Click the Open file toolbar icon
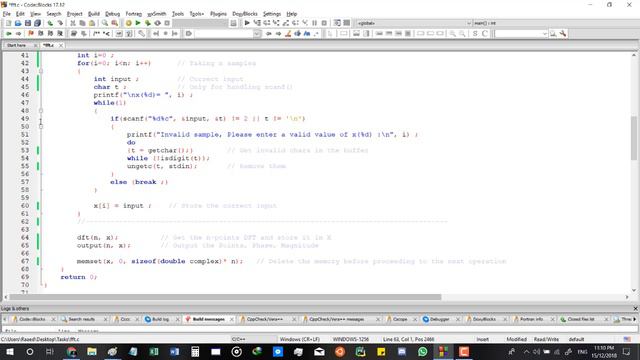The height and width of the screenshot is (360, 640). 18,23
